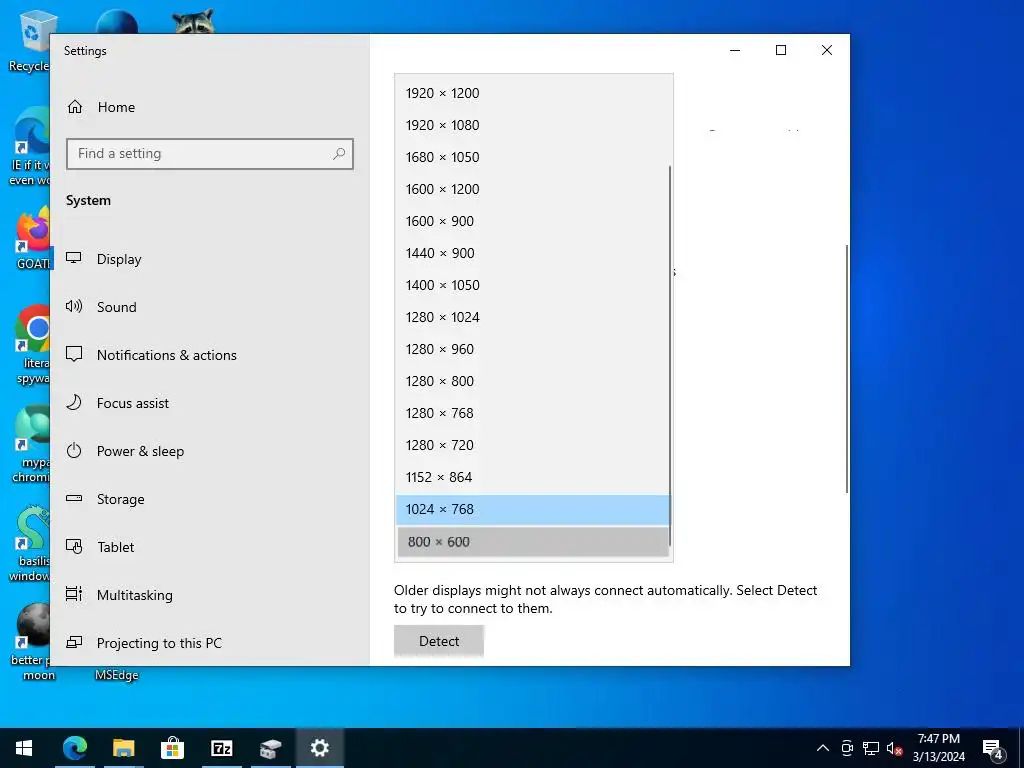
Task: Show hidden system tray icons
Action: tap(823, 748)
